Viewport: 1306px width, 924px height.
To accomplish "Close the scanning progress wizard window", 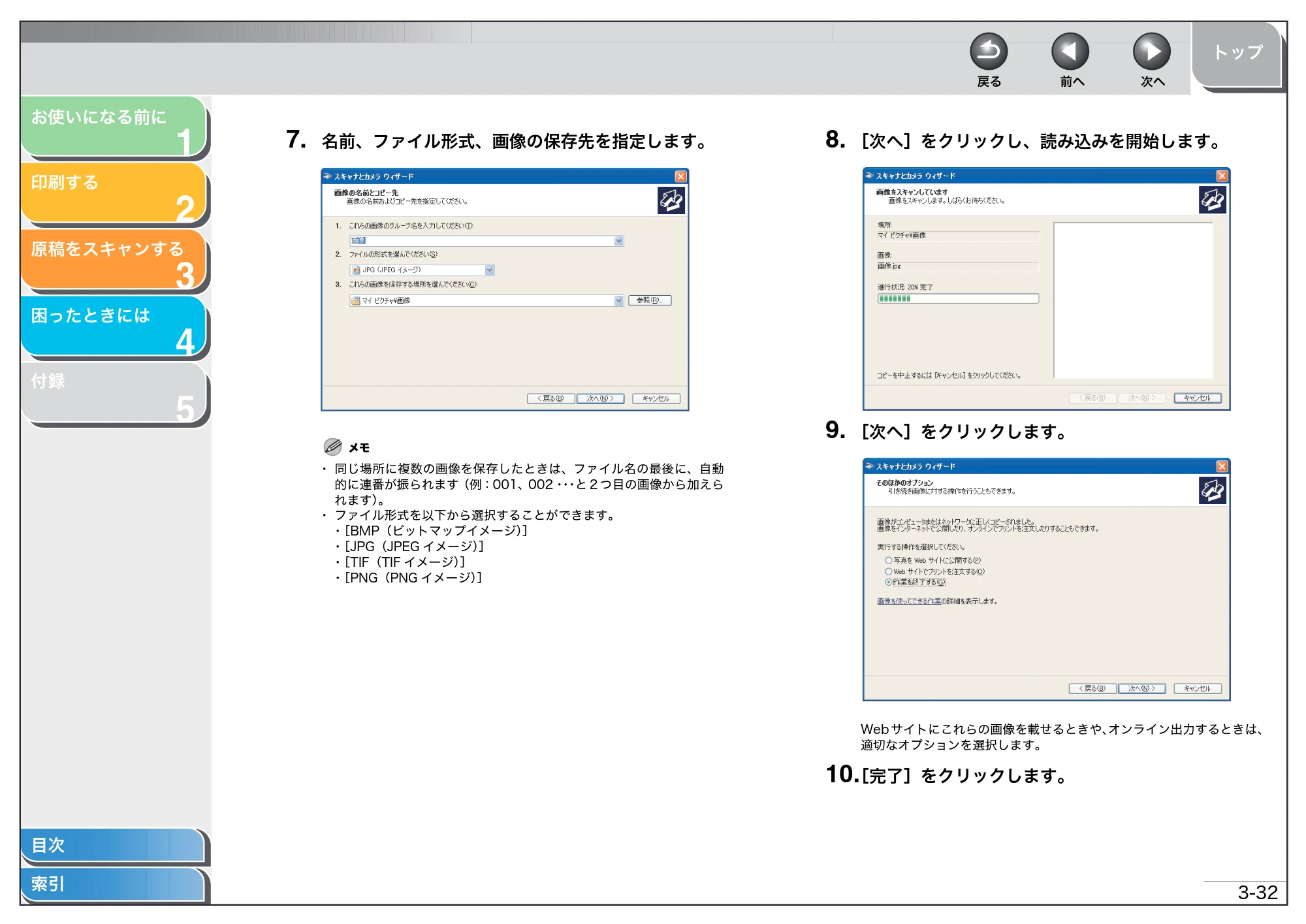I will click(1222, 176).
